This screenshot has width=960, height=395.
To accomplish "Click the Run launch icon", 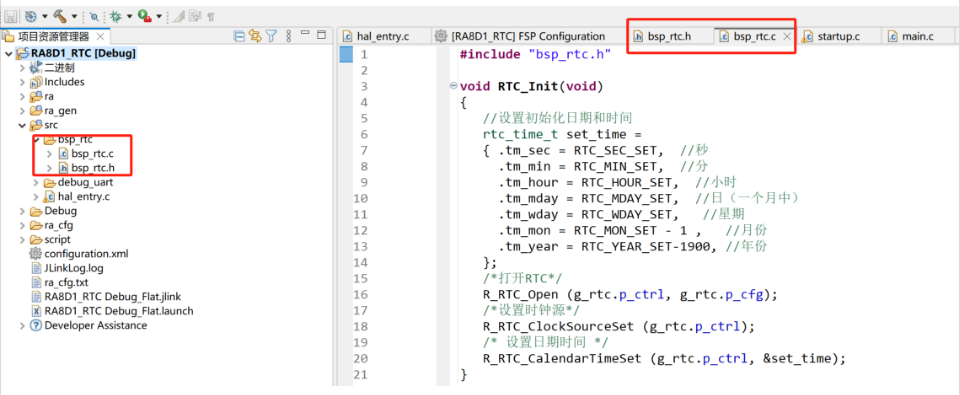I will click(144, 16).
